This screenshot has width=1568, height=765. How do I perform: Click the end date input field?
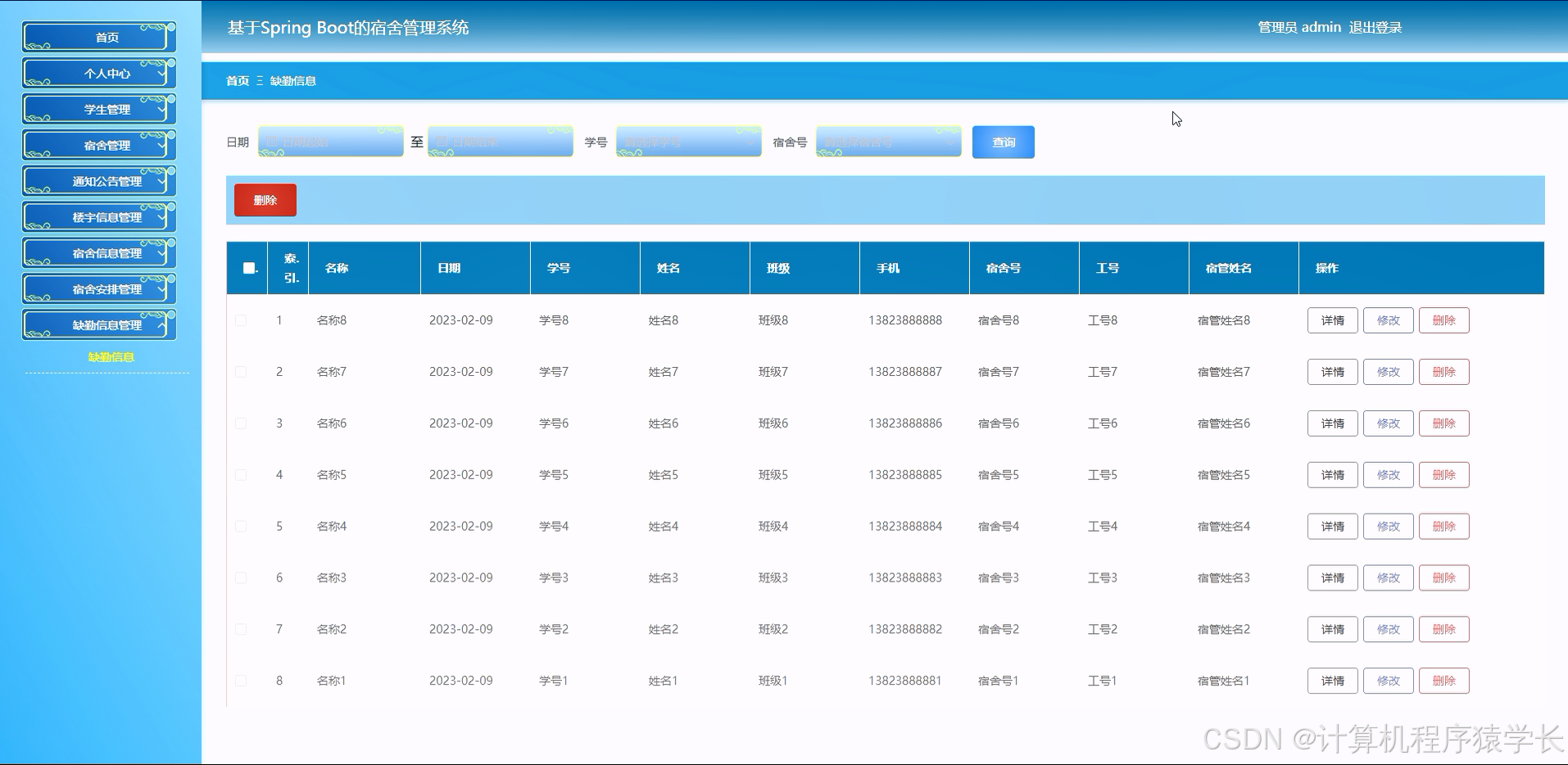coord(501,142)
